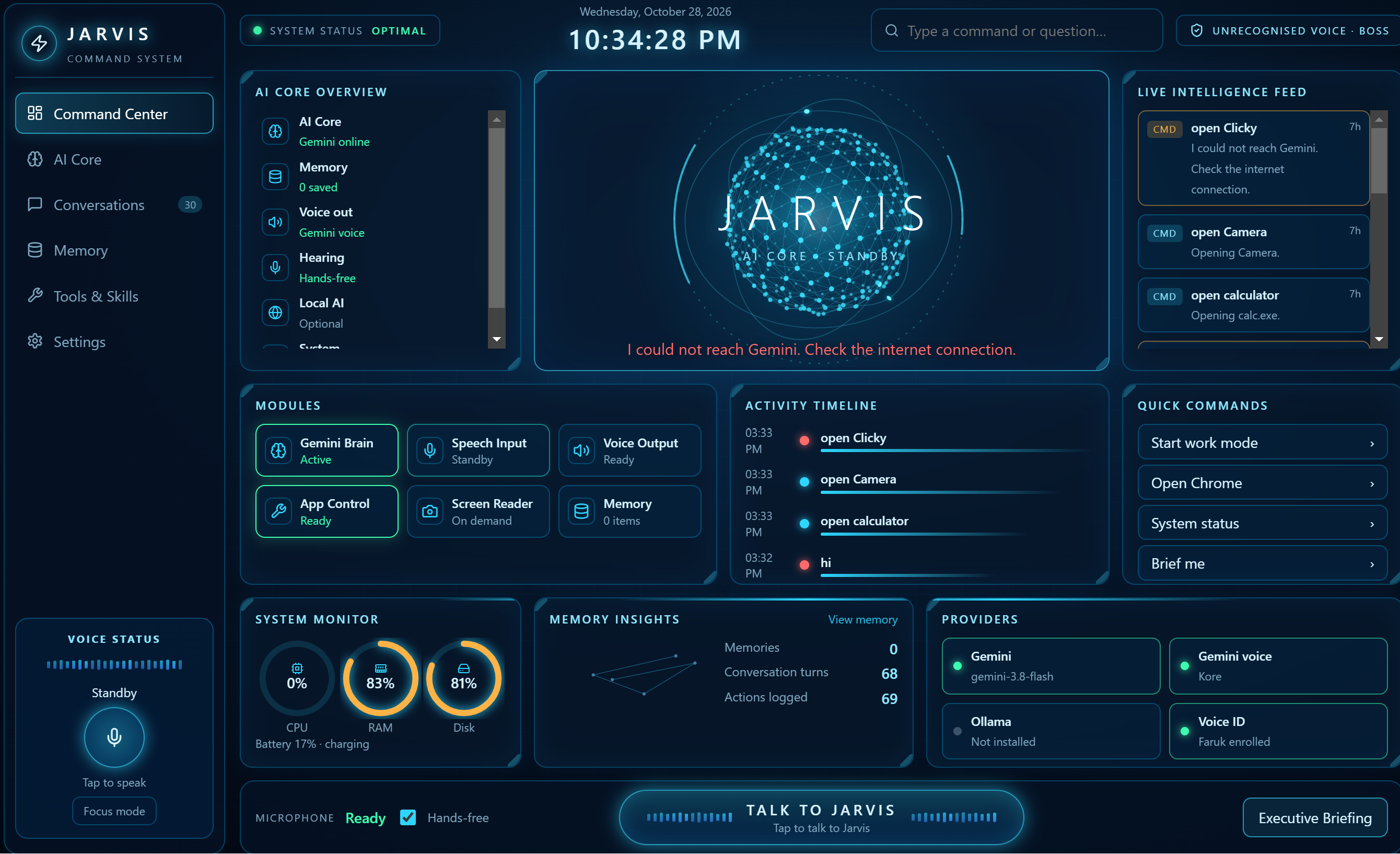Viewport: 1400px width, 854px height.
Task: Open Command Center in sidebar
Action: point(114,114)
